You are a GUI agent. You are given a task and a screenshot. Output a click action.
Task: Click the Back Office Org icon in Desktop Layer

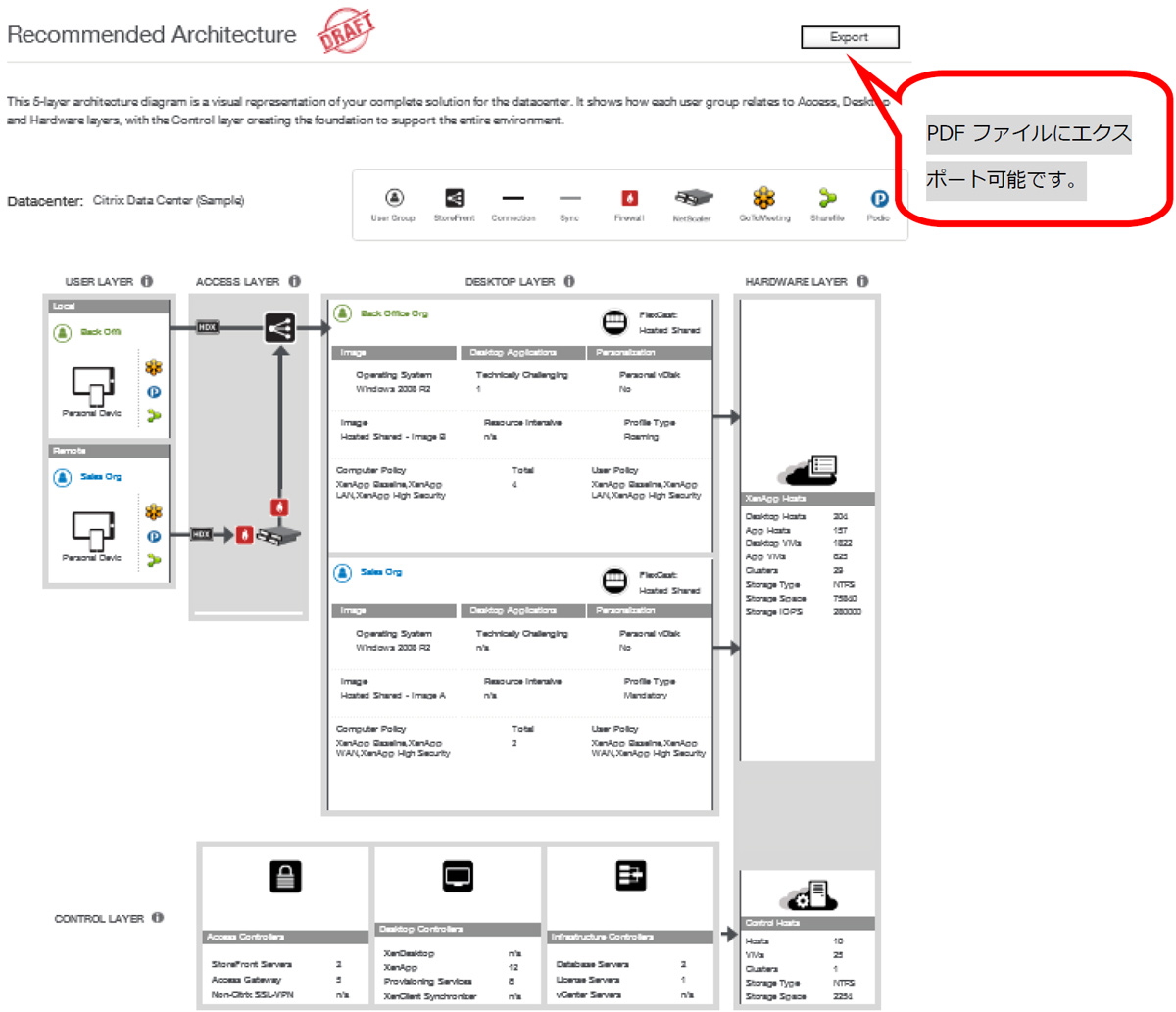343,313
